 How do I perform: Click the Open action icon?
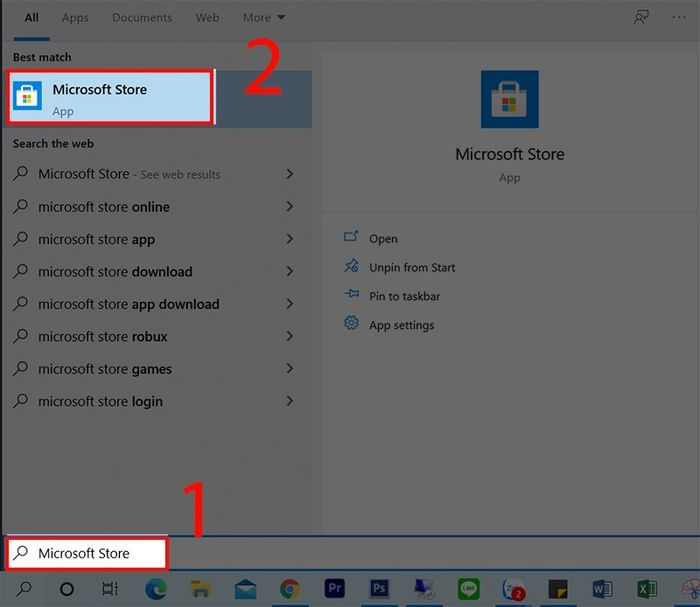click(x=351, y=237)
